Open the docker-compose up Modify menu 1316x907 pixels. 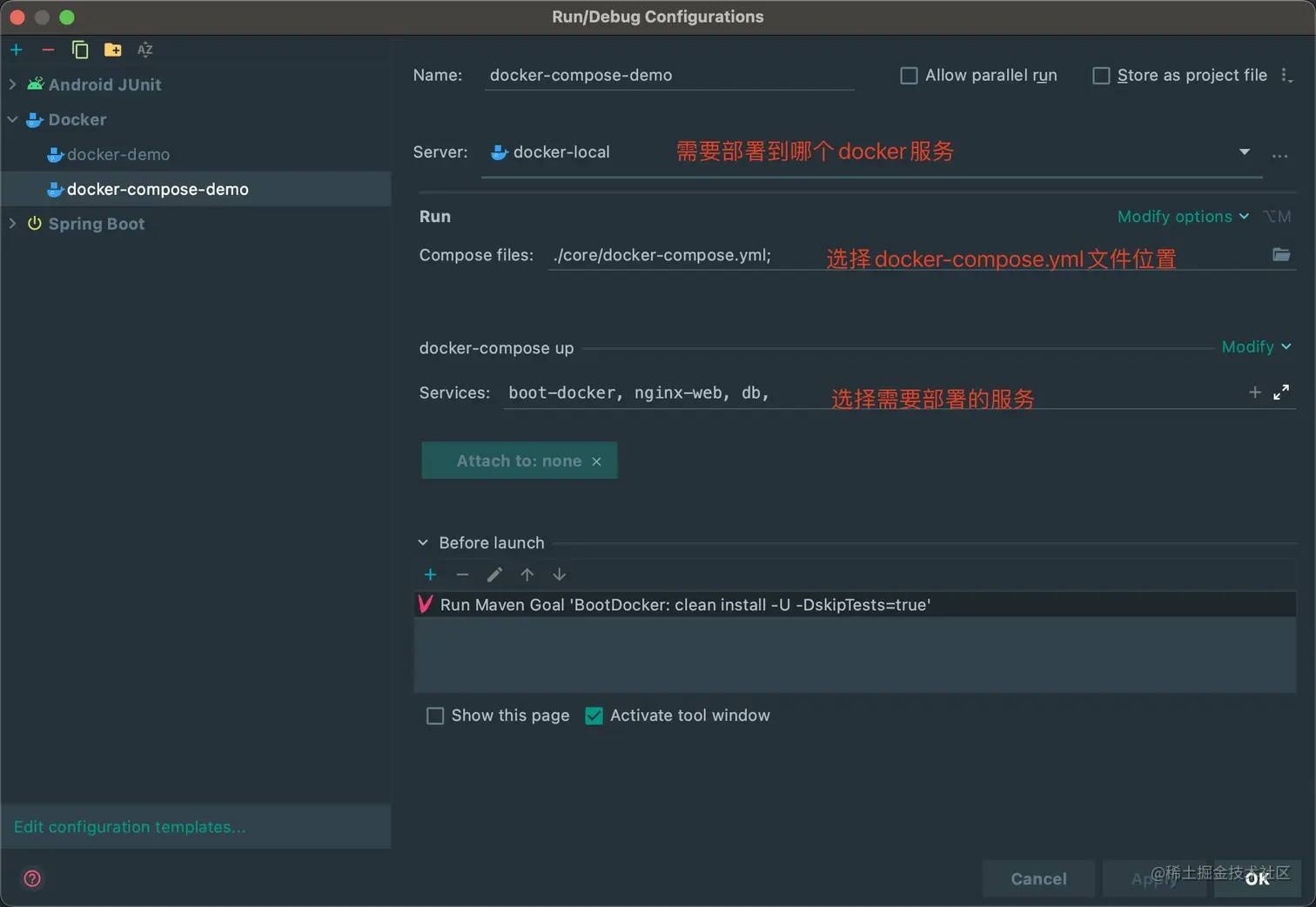point(1256,347)
